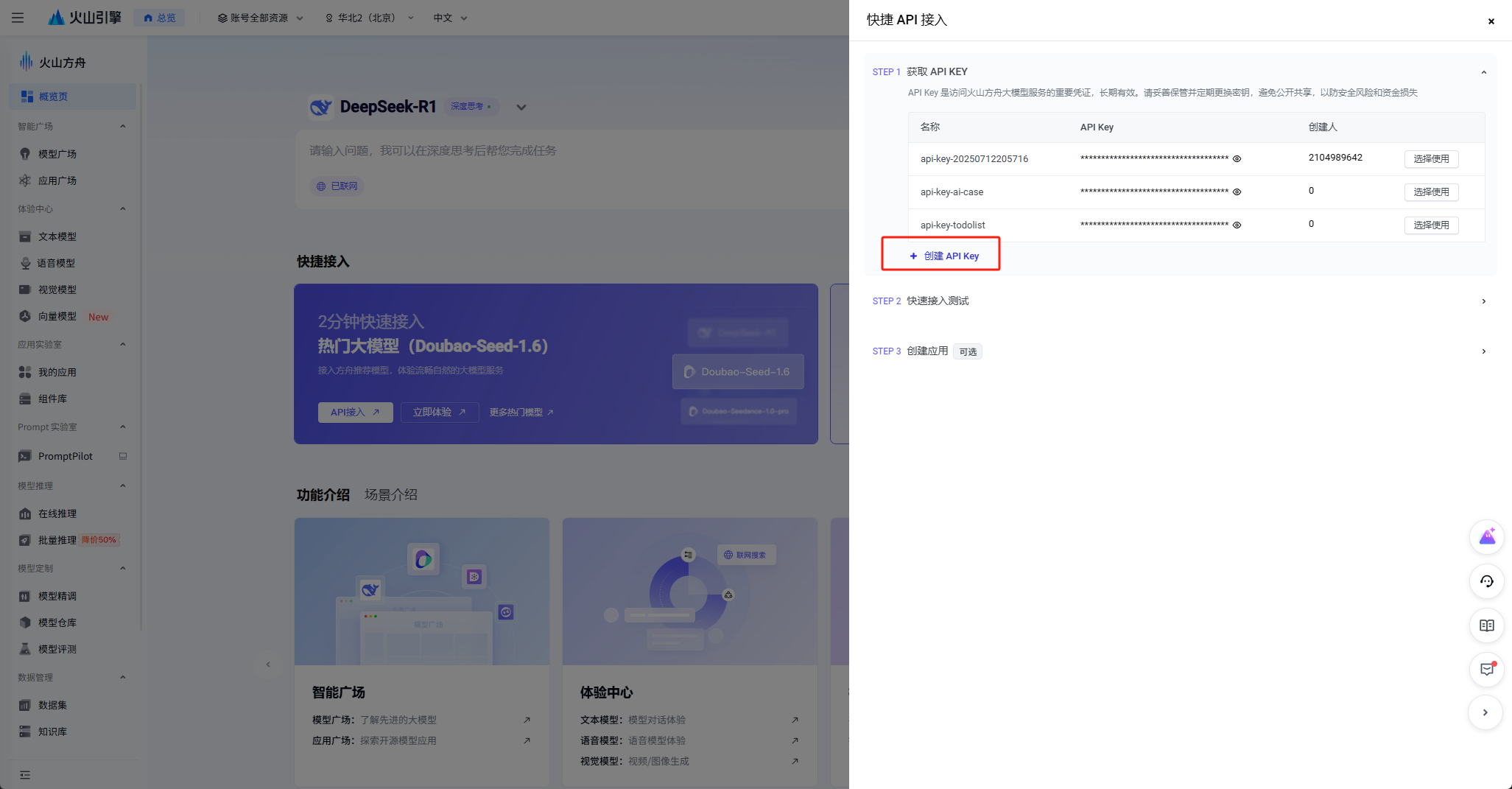Launch PromptPilot from sidebar
Image resolution: width=1512 pixels, height=789 pixels.
pos(66,456)
